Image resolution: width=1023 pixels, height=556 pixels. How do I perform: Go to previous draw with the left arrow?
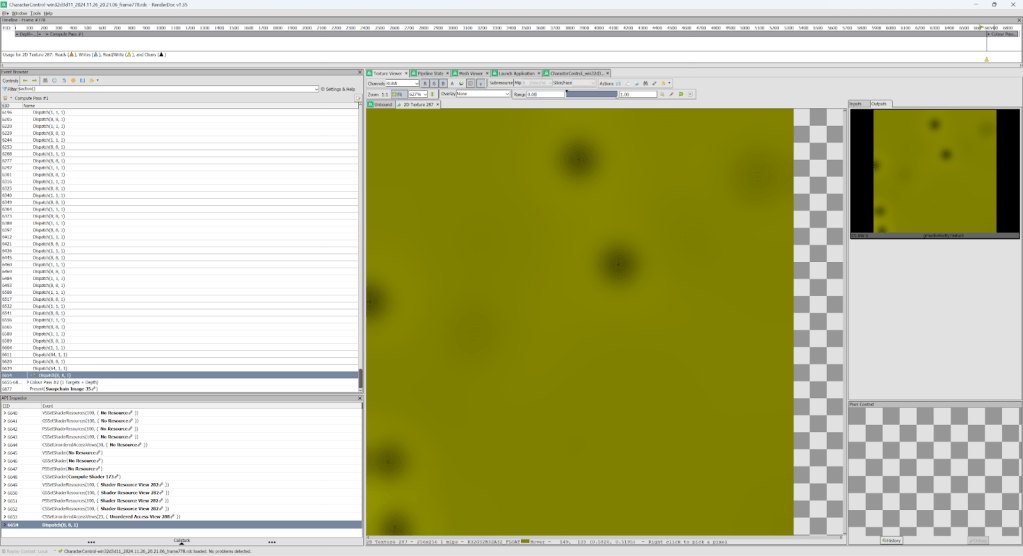(x=26, y=80)
